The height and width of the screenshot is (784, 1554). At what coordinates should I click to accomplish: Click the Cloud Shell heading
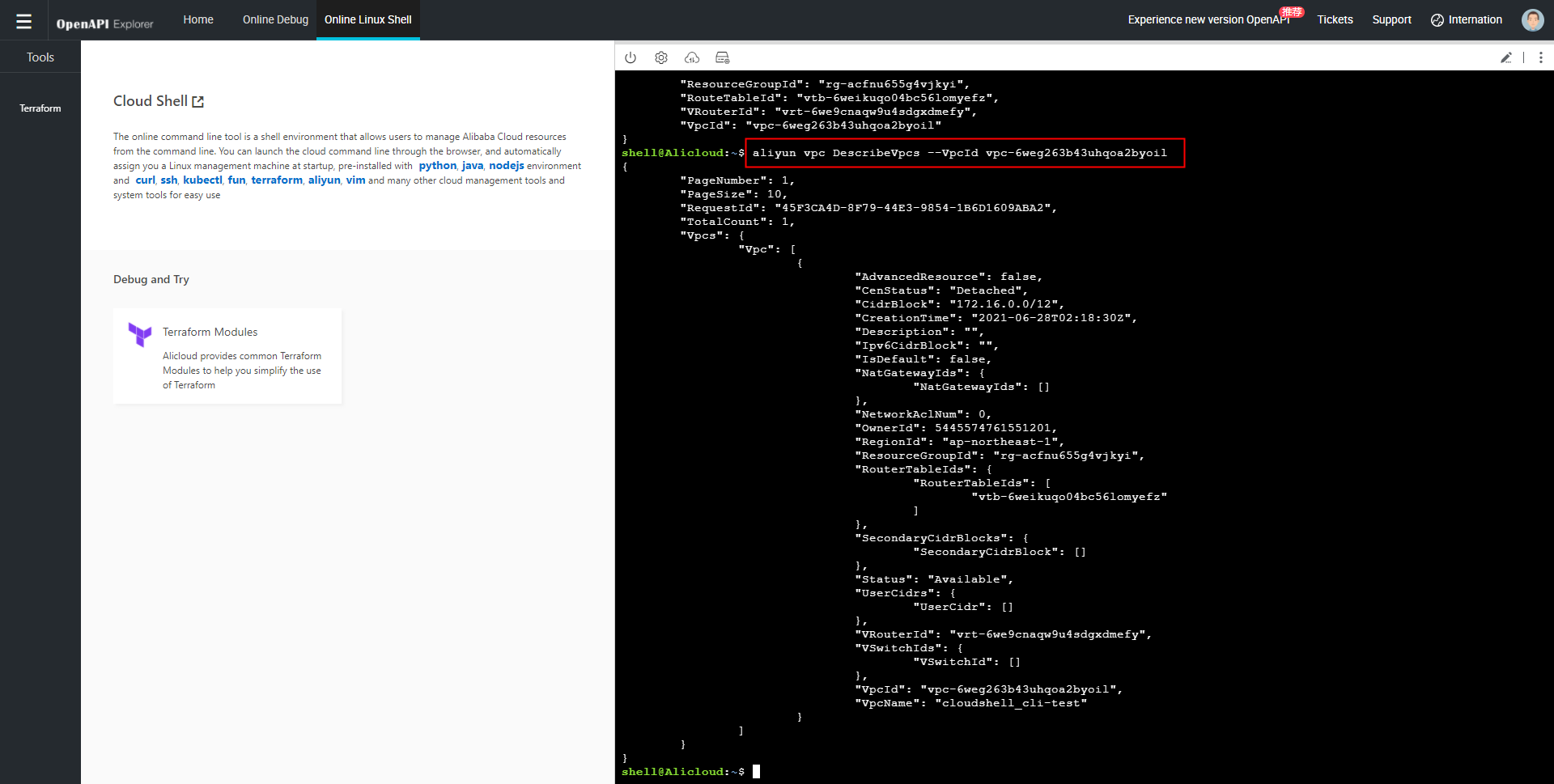pos(151,101)
